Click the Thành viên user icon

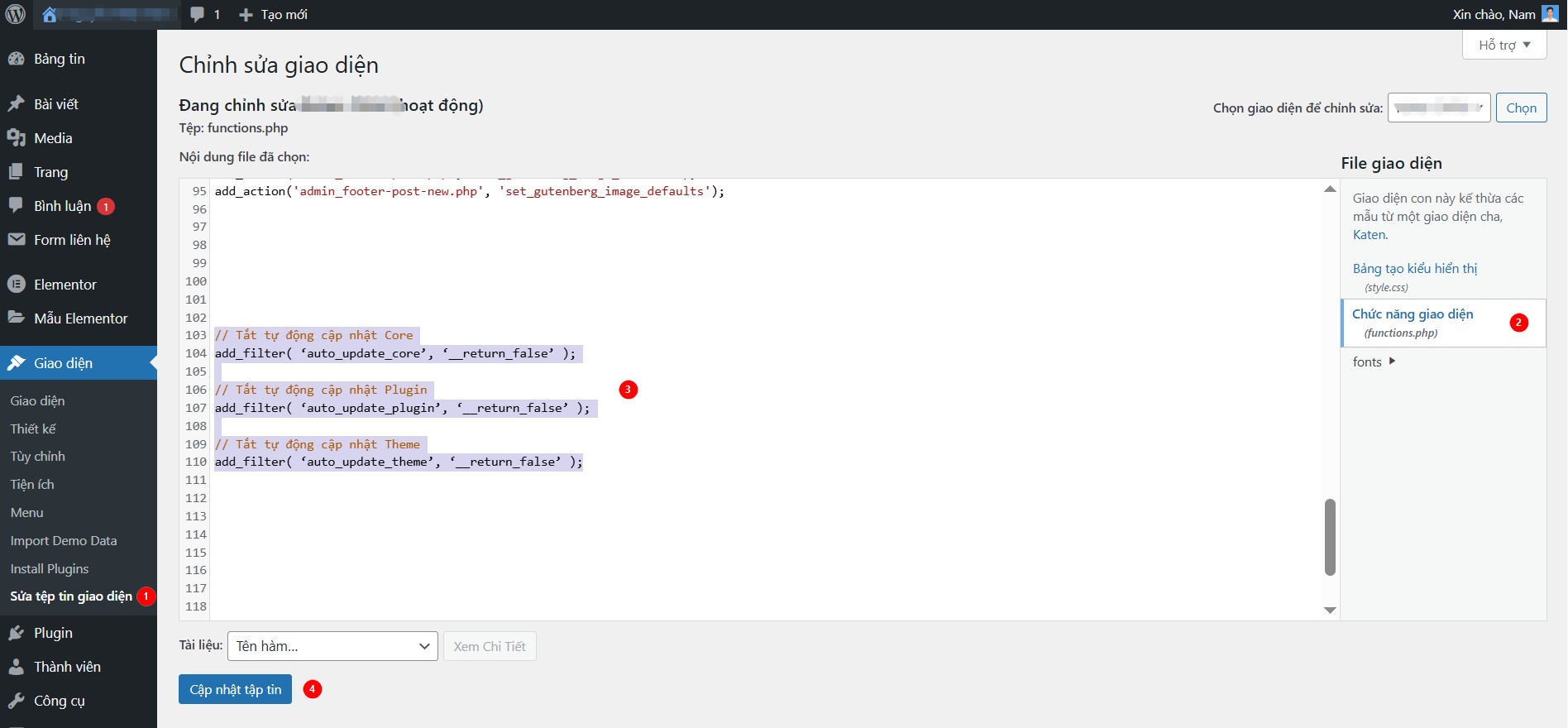coord(17,667)
